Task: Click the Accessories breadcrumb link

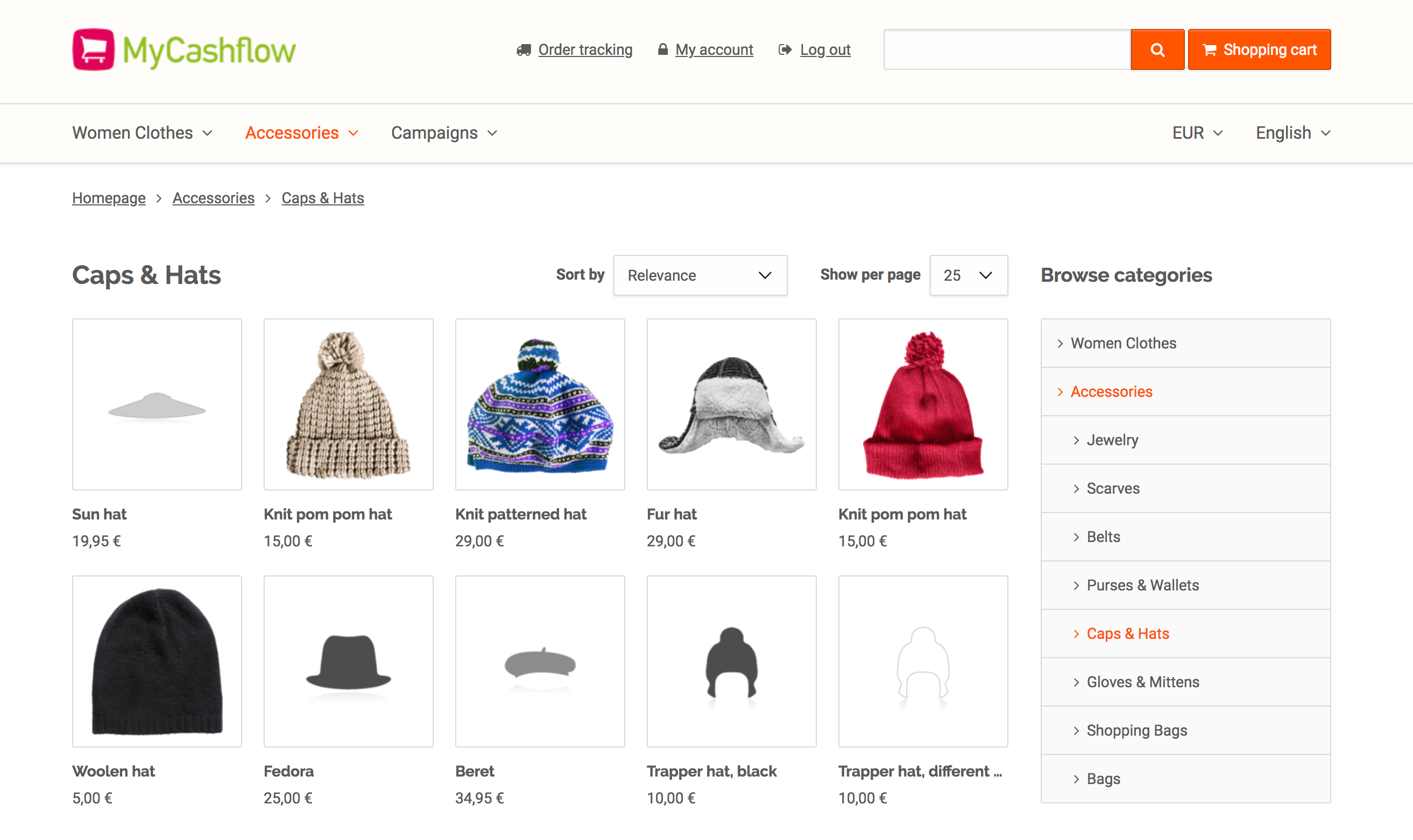Action: point(214,198)
